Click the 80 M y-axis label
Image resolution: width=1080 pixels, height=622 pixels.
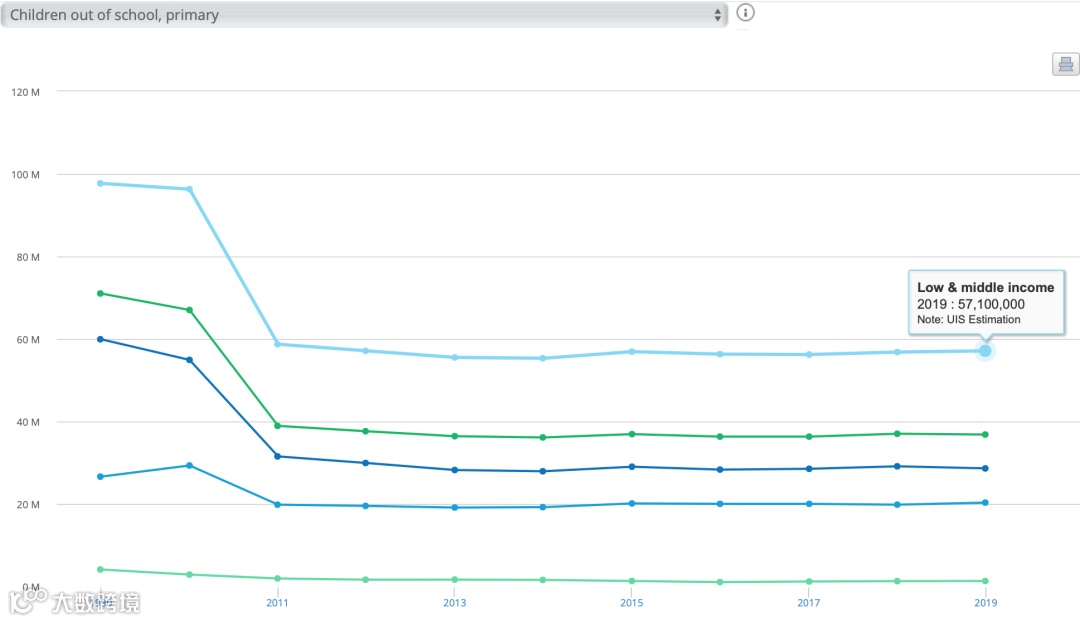(x=28, y=258)
